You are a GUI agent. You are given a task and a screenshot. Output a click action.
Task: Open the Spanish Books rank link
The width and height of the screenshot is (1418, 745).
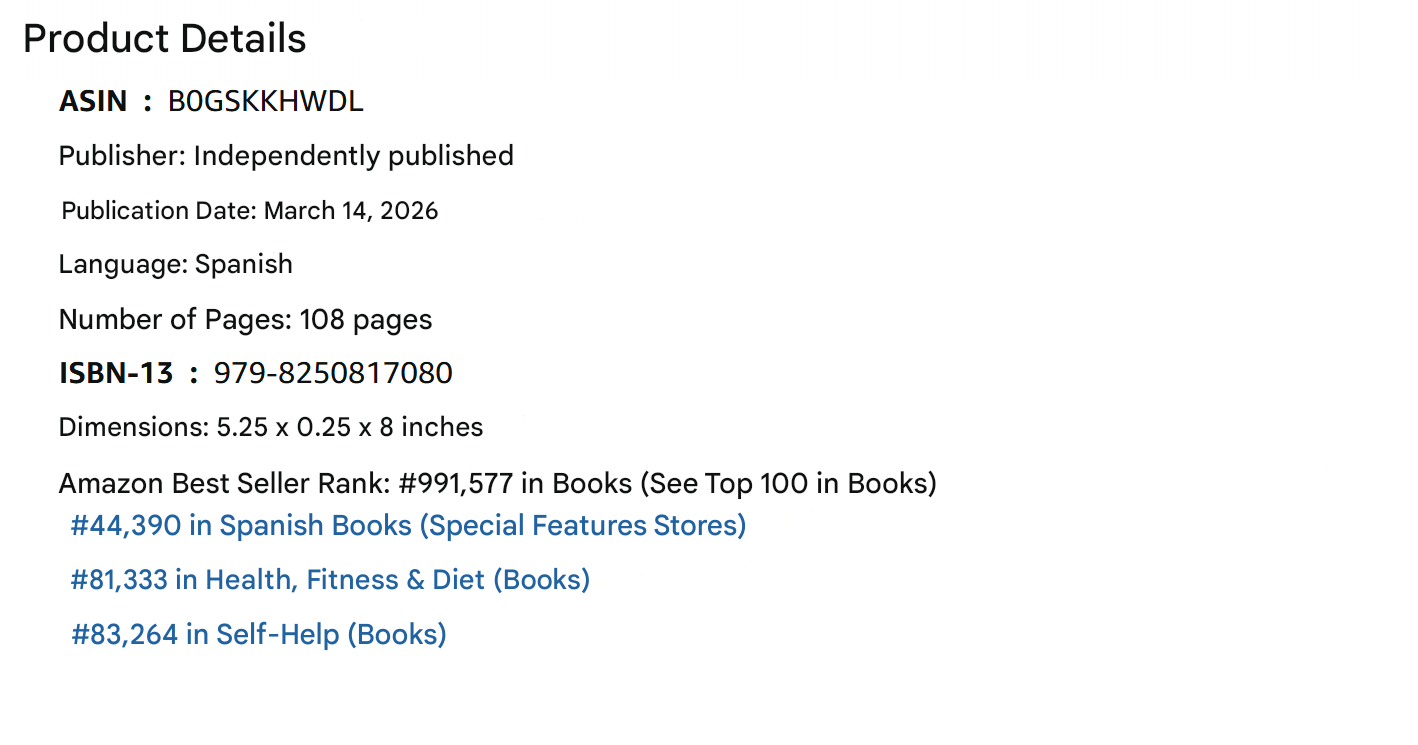coord(408,526)
